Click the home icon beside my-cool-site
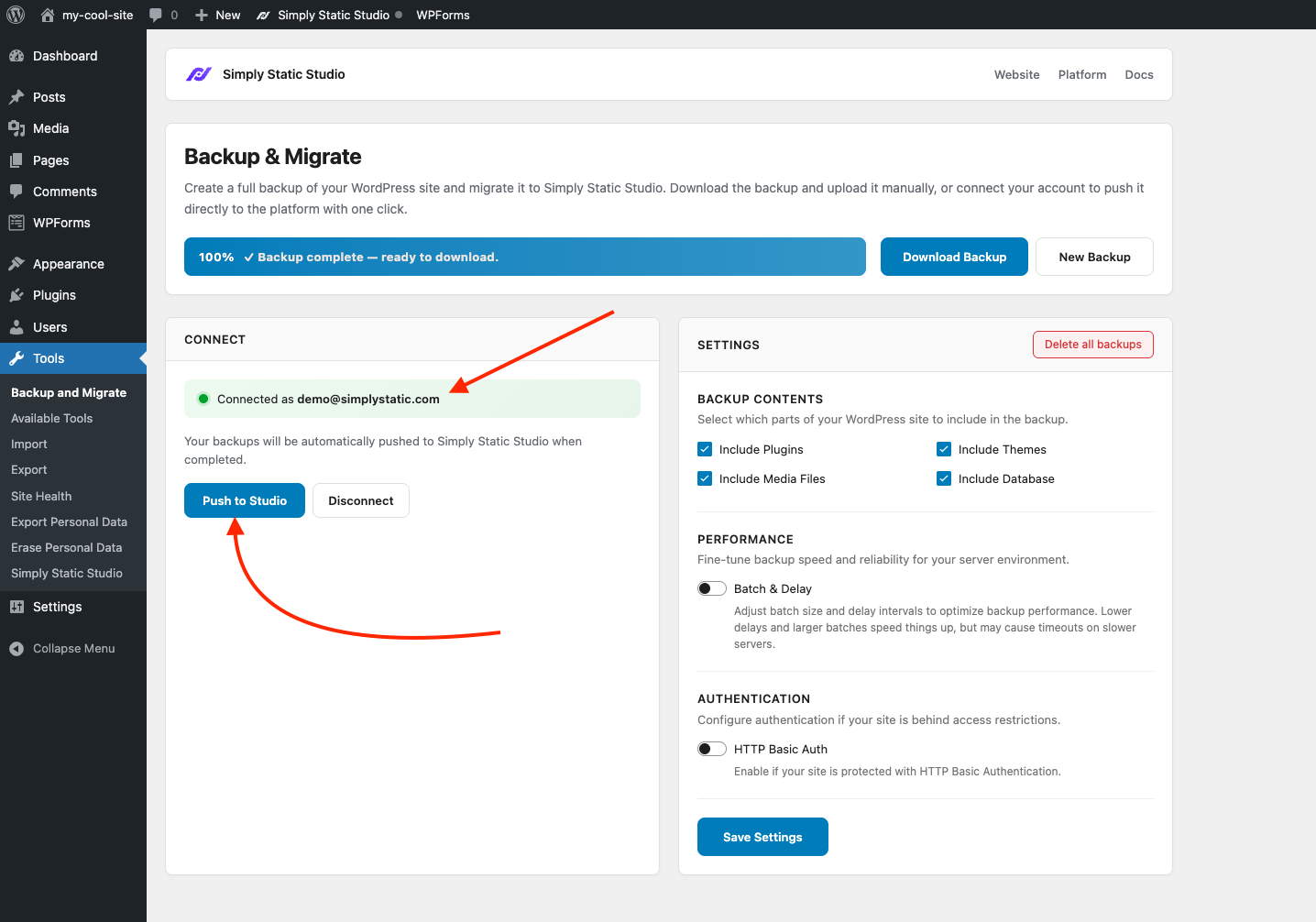The width and height of the screenshot is (1316, 922). 48,15
